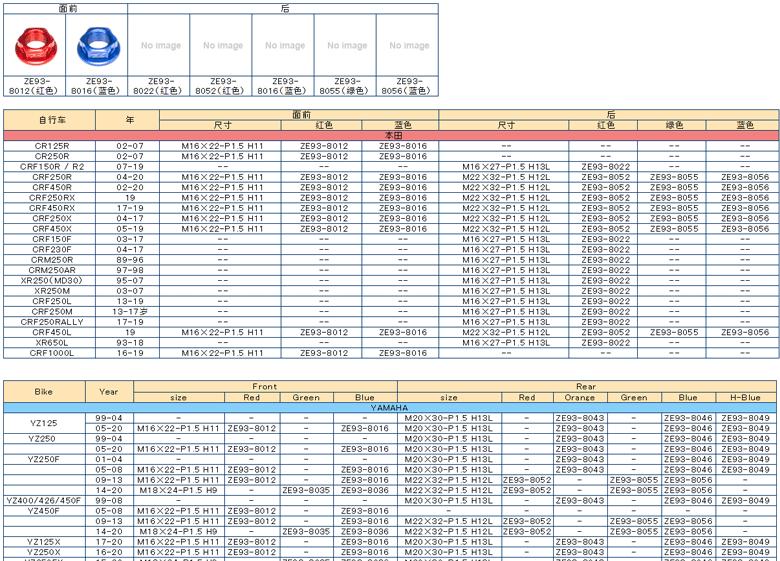Select the CRF150R / R2 model name
This screenshot has height=561, width=780.
tap(52, 167)
